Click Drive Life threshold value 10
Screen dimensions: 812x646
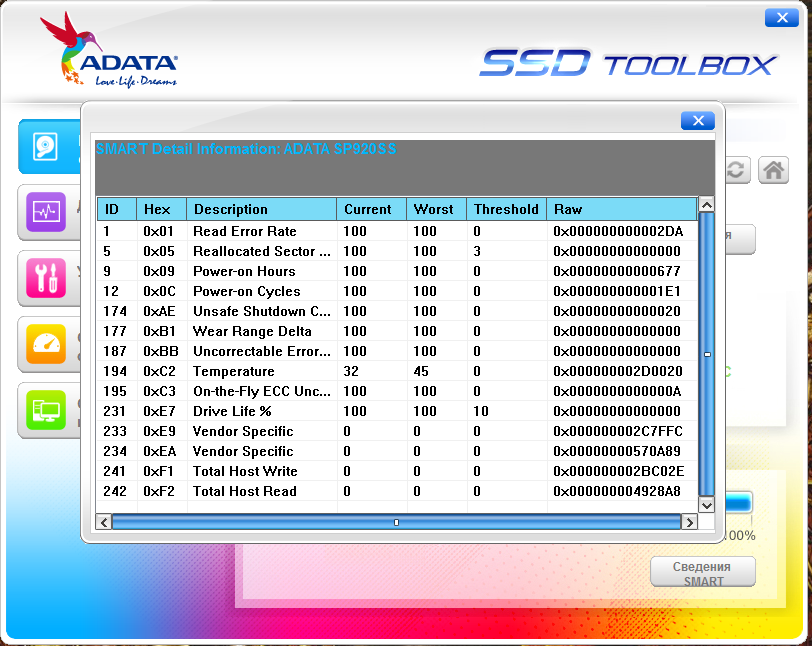(481, 411)
